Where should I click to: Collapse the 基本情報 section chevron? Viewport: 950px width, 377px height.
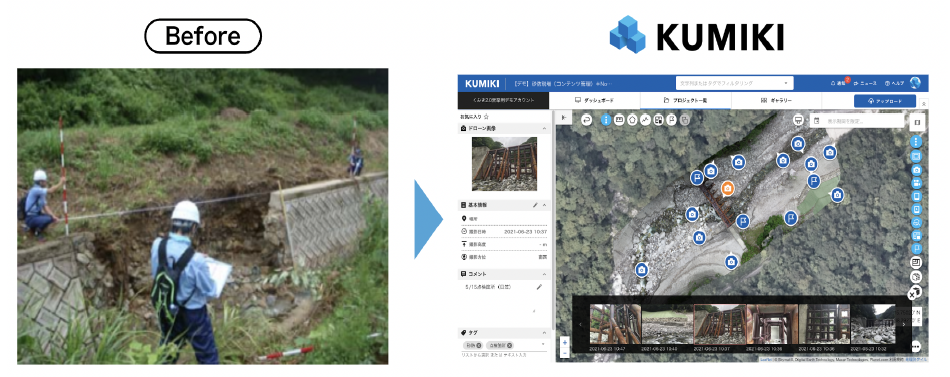[x=544, y=205]
